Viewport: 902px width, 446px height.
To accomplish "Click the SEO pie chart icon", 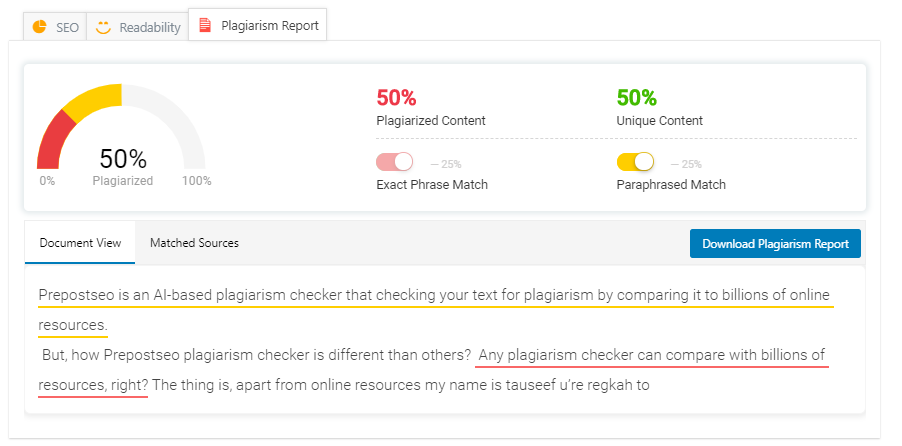I will pyautogui.click(x=40, y=27).
